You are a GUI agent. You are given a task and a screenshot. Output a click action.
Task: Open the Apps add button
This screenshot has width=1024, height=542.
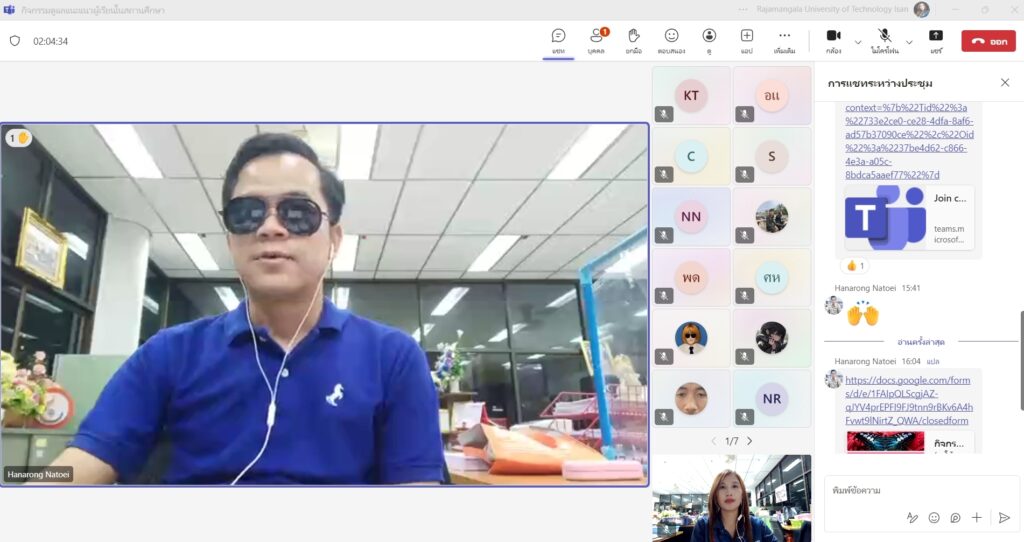746,40
